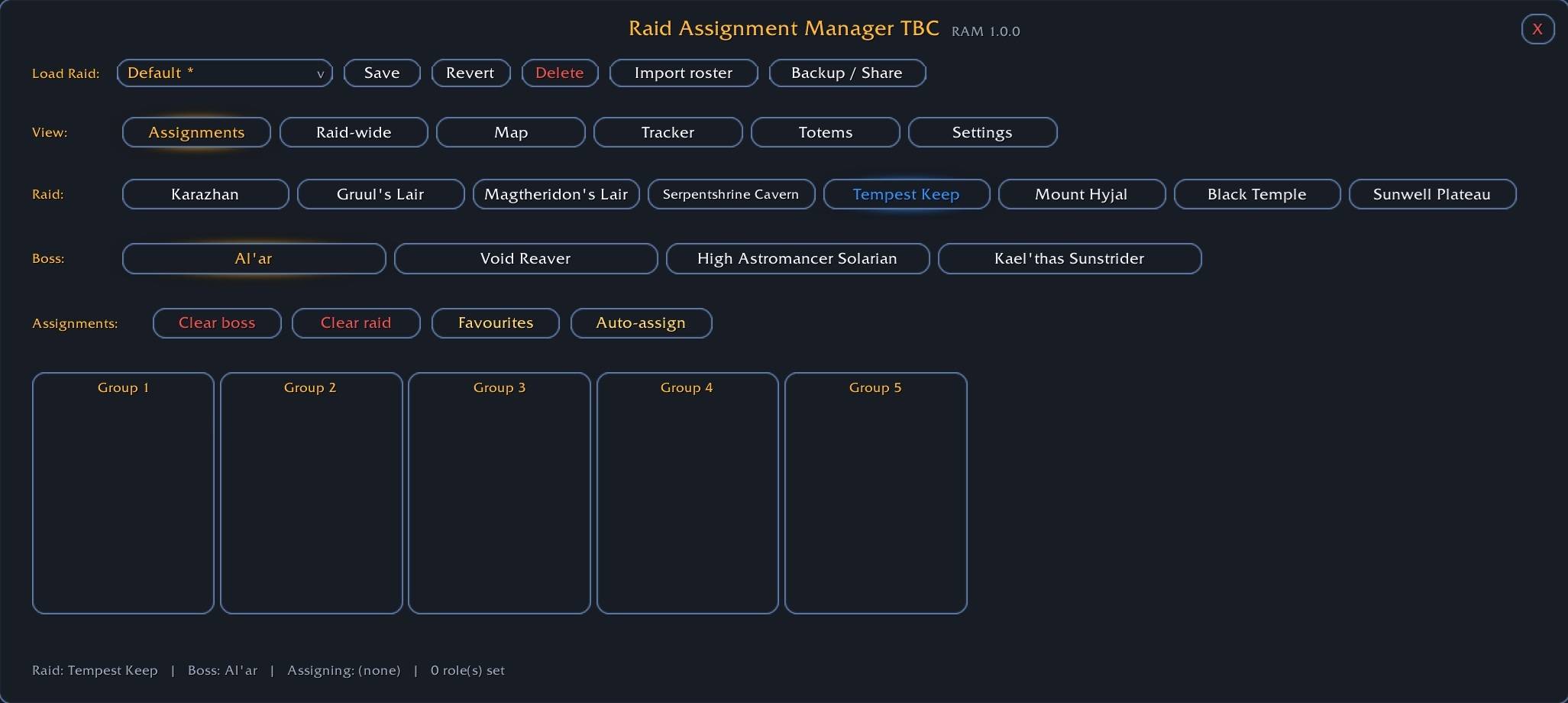
Task: Click the '0 role(s) set' status text
Action: (467, 670)
